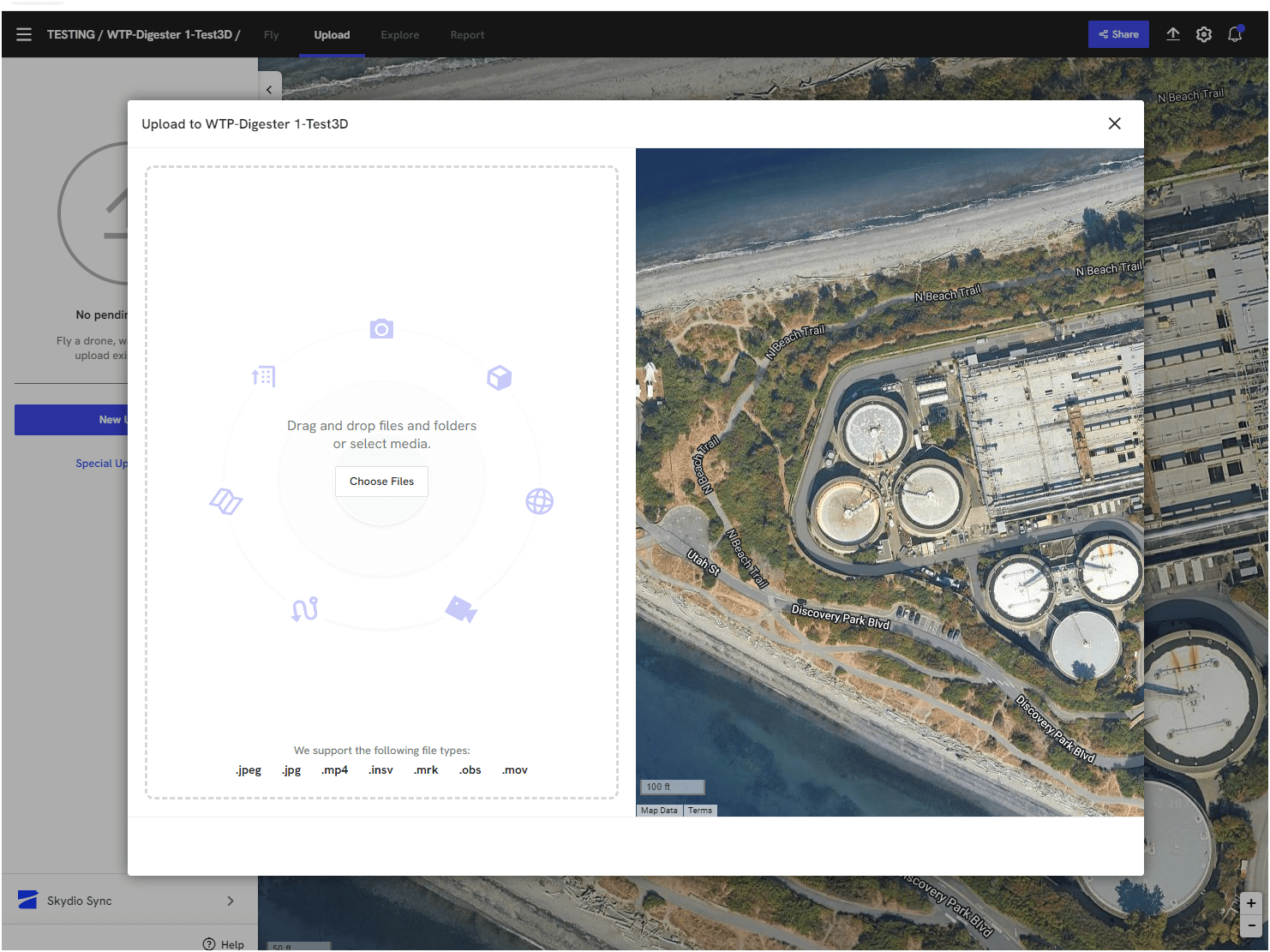The image size is (1270, 952).
Task: Click the New Upload button in sidebar
Action: point(71,420)
